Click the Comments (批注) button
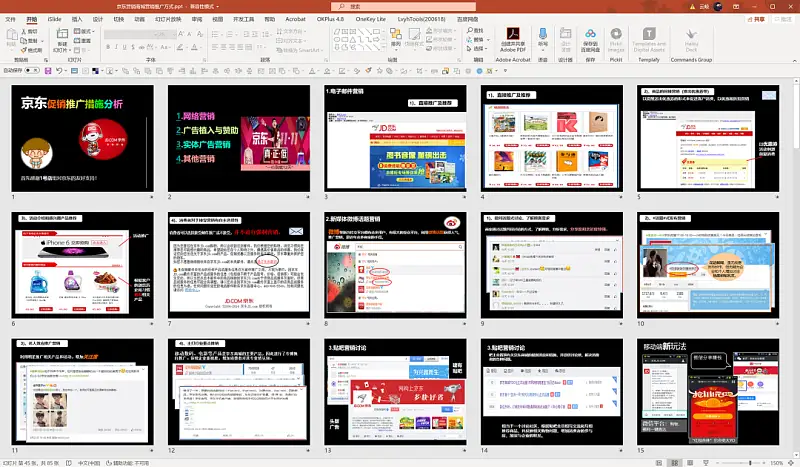Image resolution: width=800 pixels, height=467 pixels. click(x=783, y=19)
